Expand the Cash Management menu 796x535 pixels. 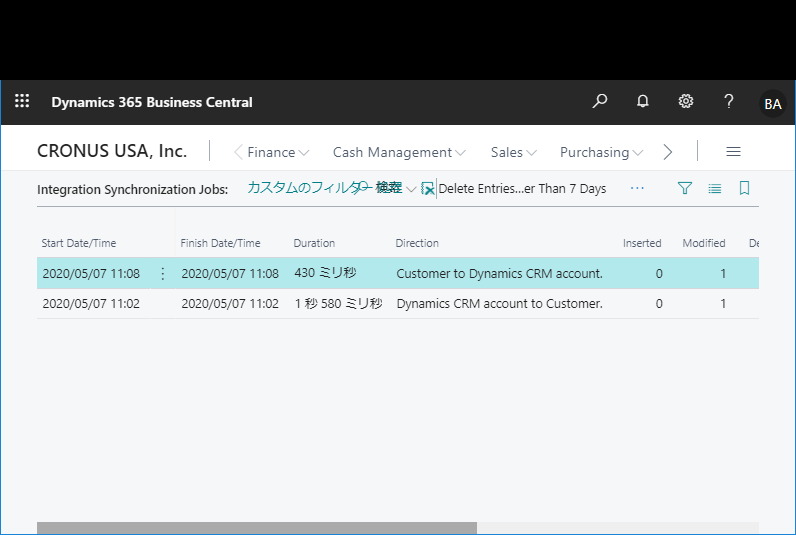coord(399,152)
